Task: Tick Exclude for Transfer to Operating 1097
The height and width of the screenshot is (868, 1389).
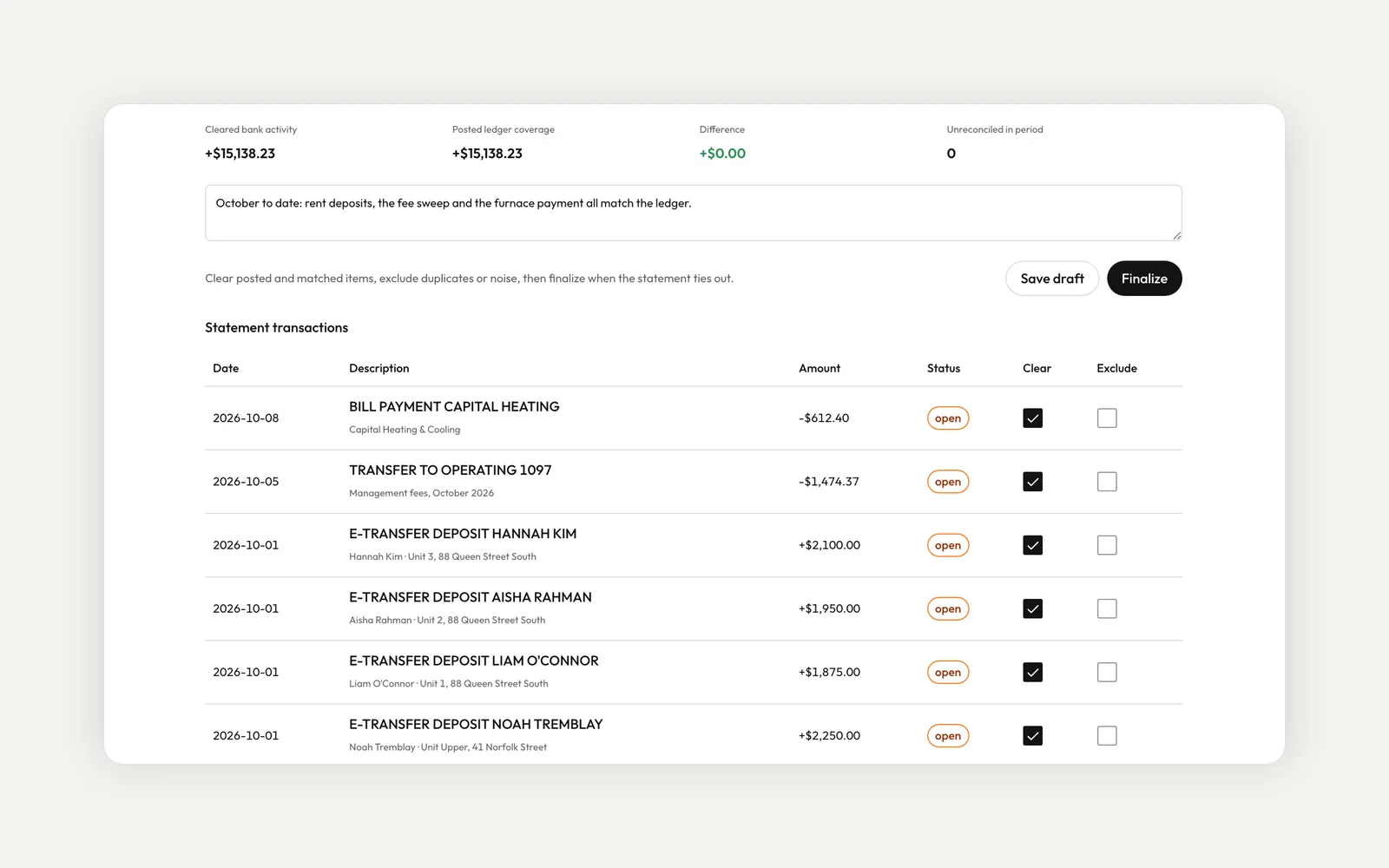Action: pyautogui.click(x=1107, y=482)
